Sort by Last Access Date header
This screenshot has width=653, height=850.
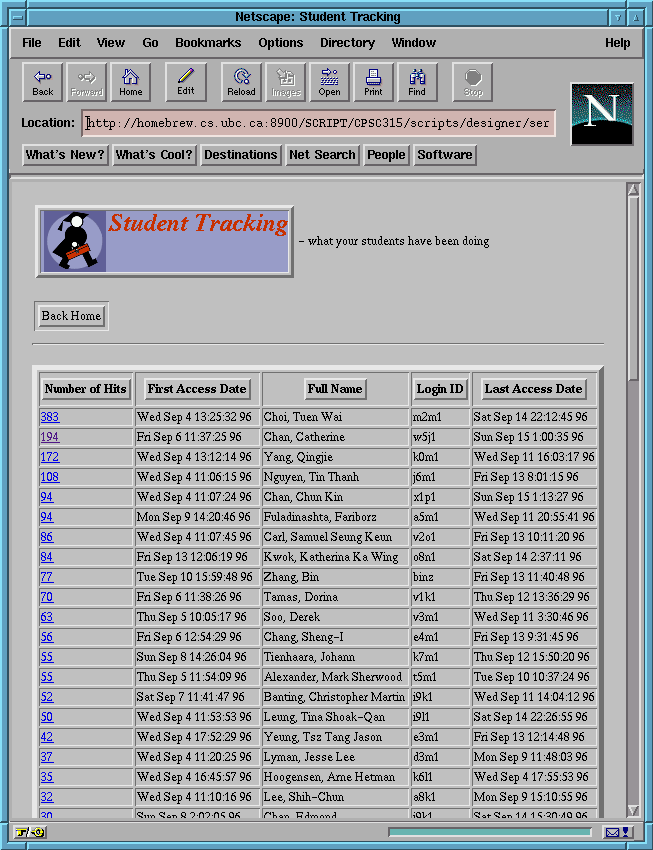(x=534, y=389)
